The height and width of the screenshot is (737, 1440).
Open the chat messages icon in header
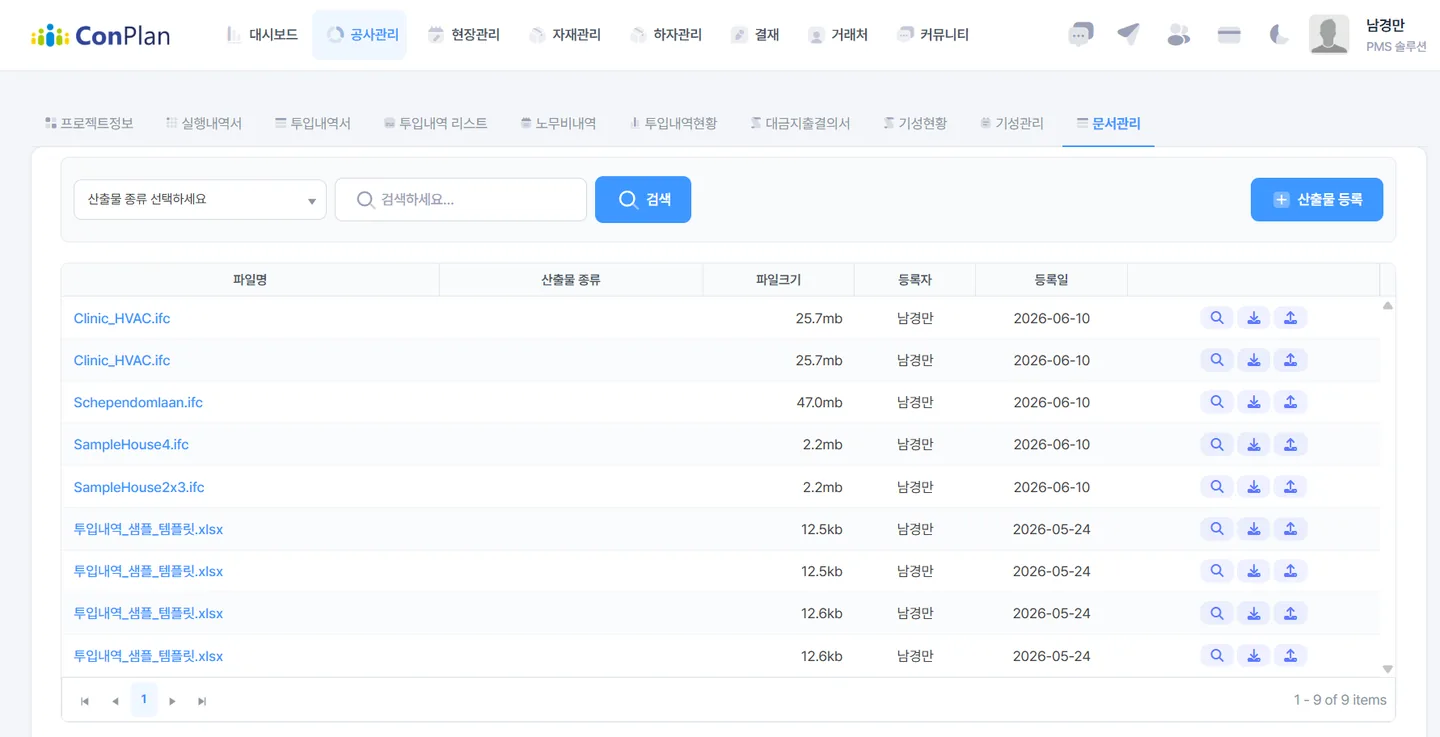1080,35
